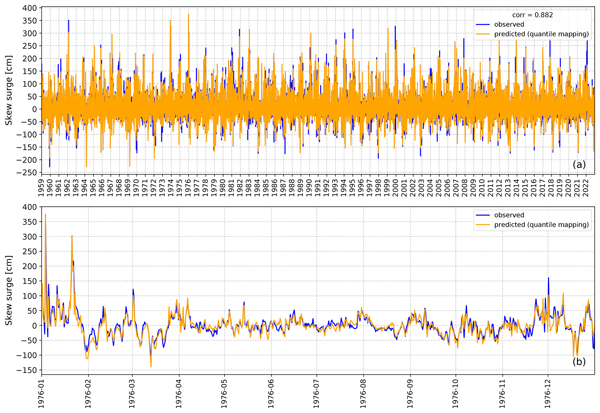The image size is (600, 413).
Task: Click the early January 1976 surge peak in panel (b)
Action: tap(46, 215)
